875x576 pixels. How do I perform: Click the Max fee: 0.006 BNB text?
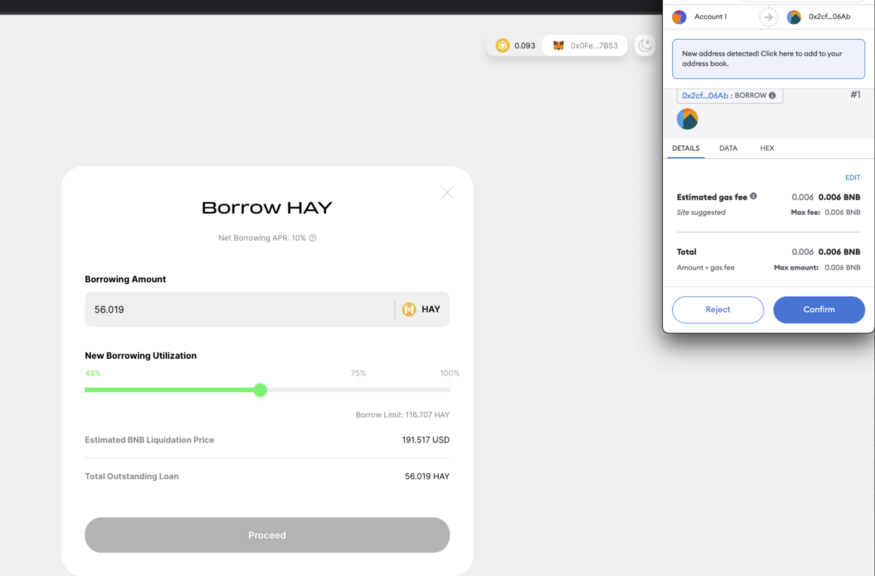825,212
